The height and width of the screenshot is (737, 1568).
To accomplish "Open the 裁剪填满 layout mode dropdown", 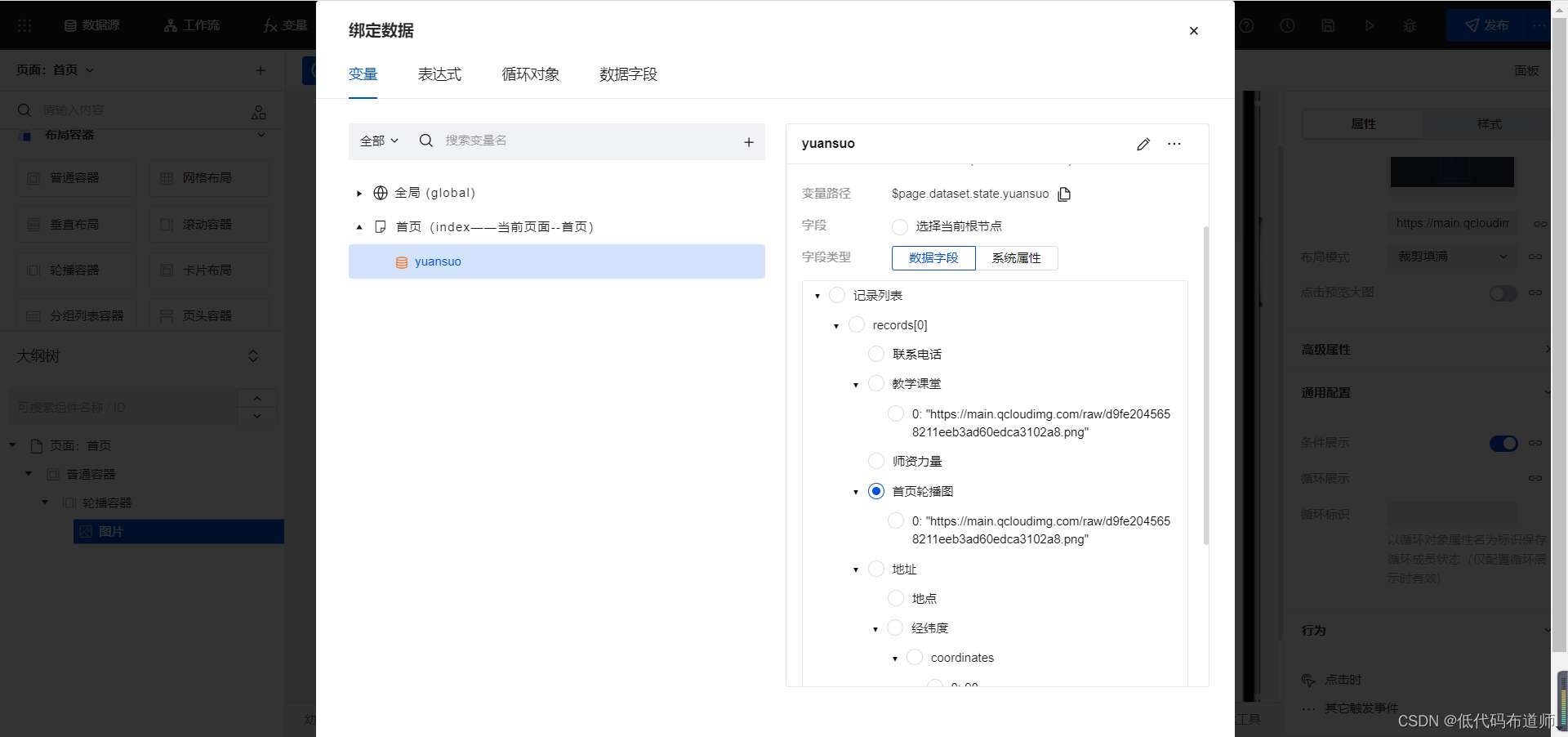I will [x=1452, y=257].
